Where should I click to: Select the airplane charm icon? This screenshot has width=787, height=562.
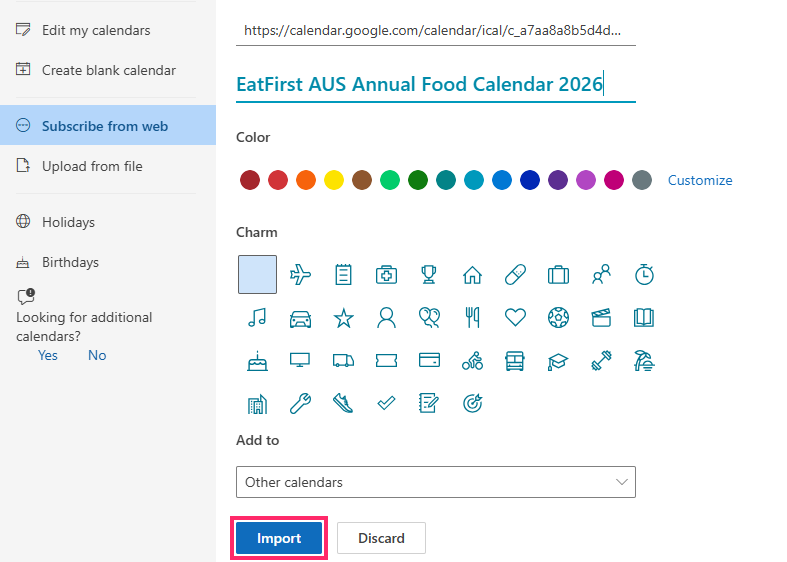(300, 274)
